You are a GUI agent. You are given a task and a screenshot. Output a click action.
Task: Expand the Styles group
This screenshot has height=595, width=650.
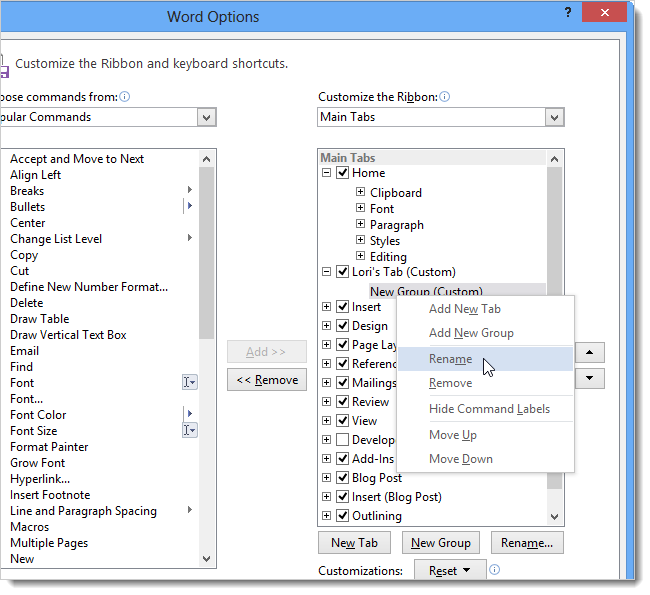point(360,240)
